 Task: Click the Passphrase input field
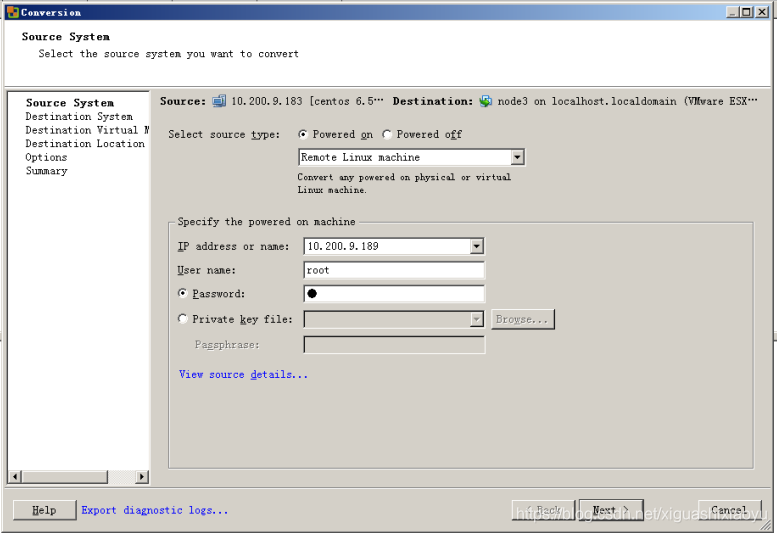(x=394, y=345)
